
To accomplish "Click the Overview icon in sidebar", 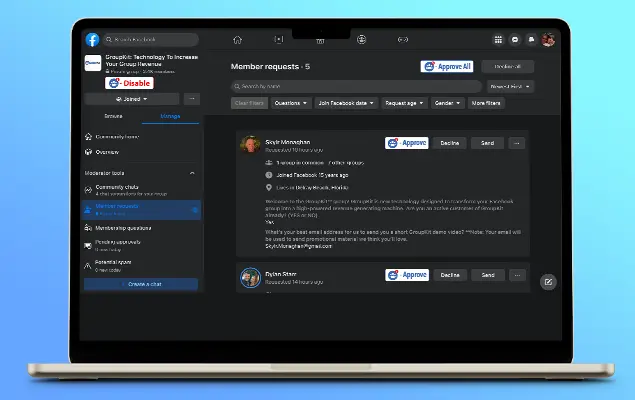I will (x=88, y=152).
